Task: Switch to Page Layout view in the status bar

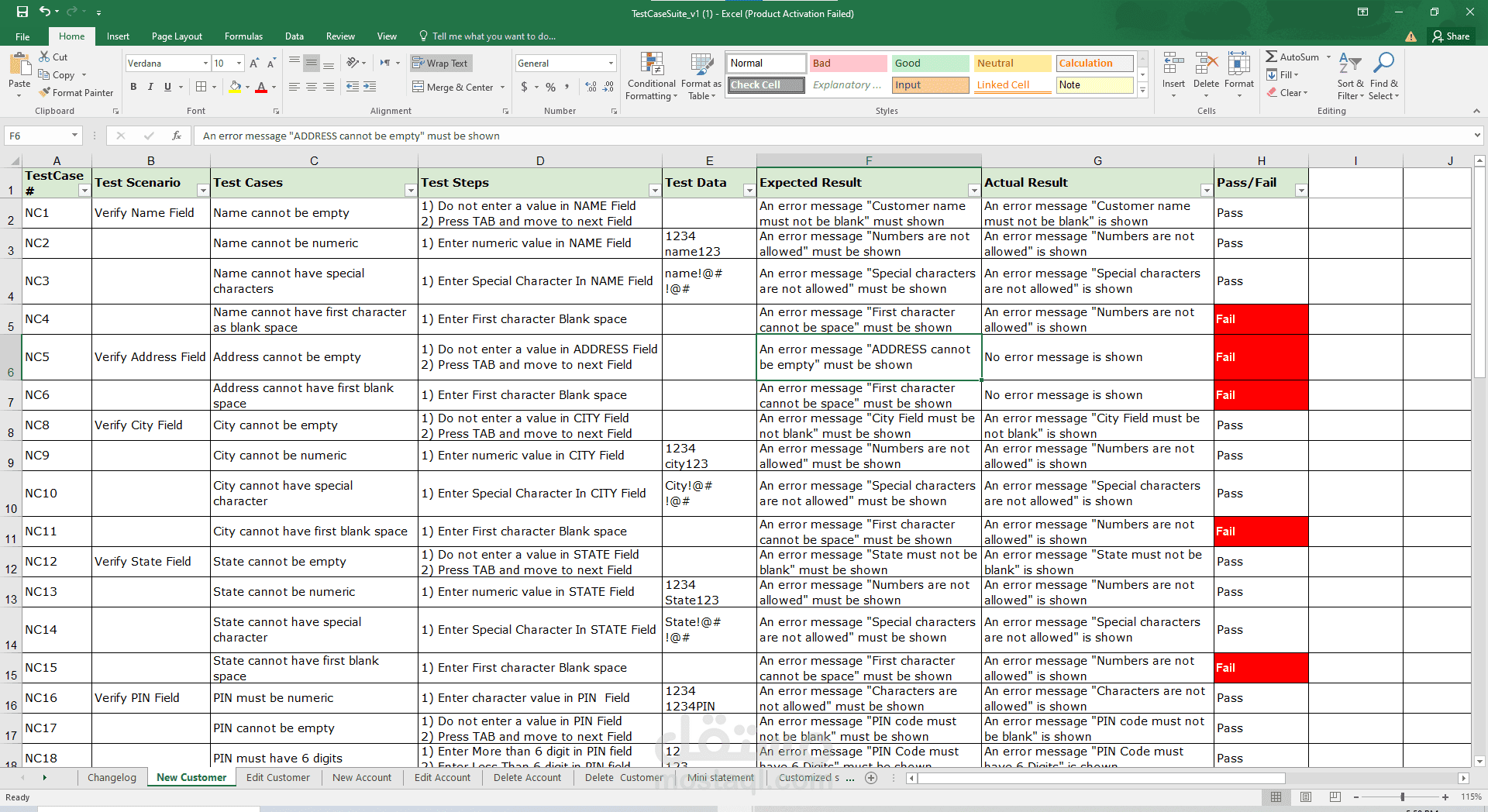Action: point(1306,797)
